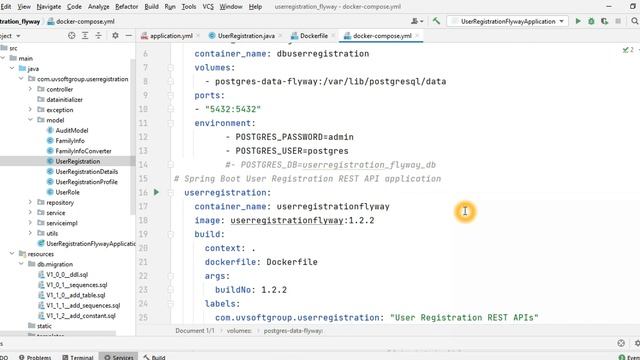Image resolution: width=640 pixels, height=360 pixels.
Task: Collapse the model package
Action: [x=30, y=120]
